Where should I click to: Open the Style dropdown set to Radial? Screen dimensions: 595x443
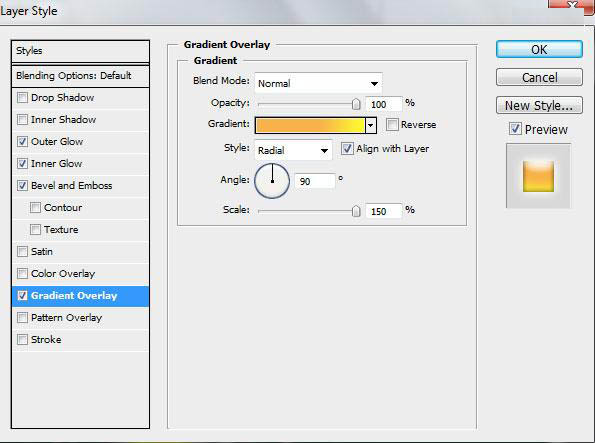pyautogui.click(x=293, y=150)
